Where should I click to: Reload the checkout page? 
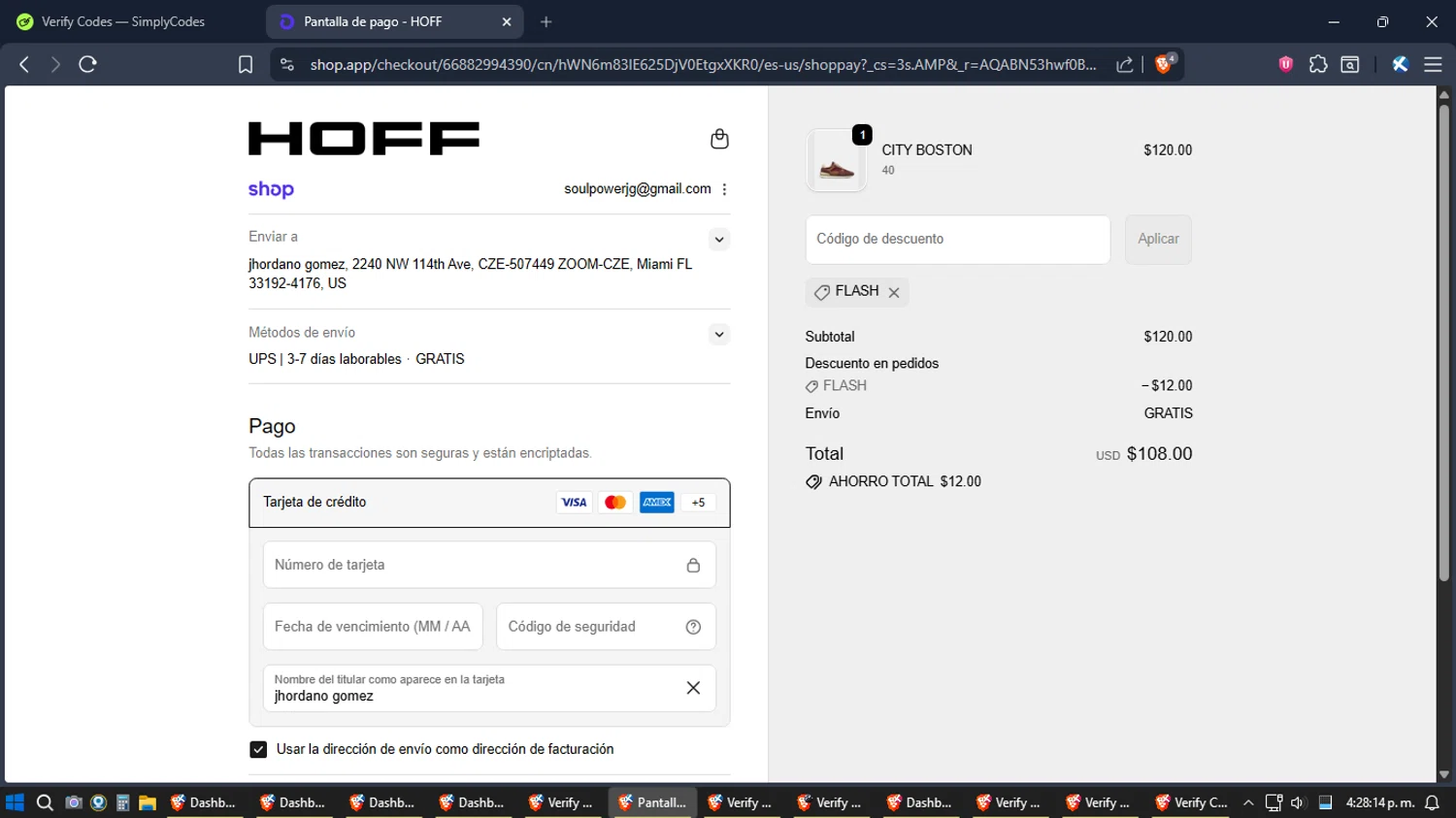pyautogui.click(x=87, y=64)
